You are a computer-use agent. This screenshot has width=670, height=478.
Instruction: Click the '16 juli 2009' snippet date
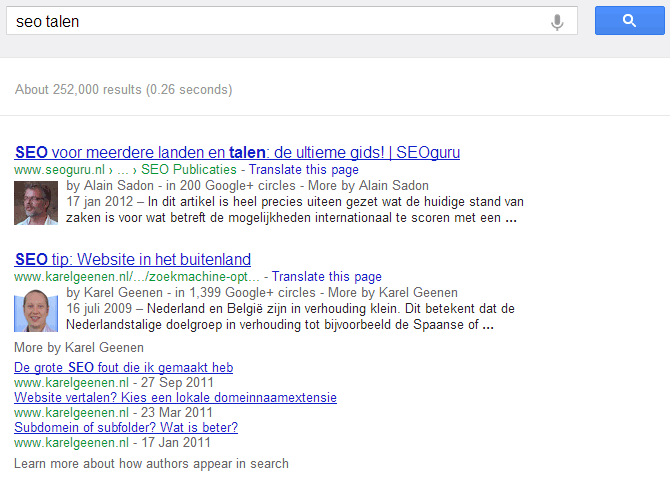click(x=99, y=308)
